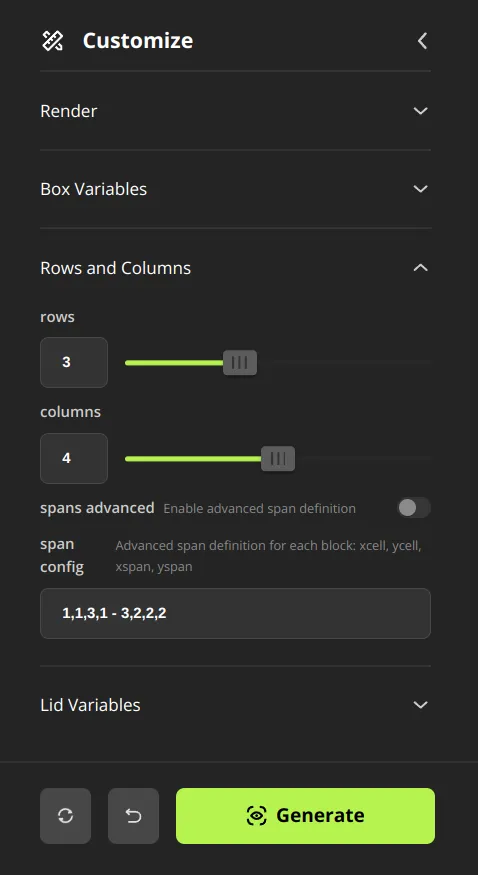The height and width of the screenshot is (875, 478).
Task: Open the Box Variables section header
Action: tap(235, 189)
